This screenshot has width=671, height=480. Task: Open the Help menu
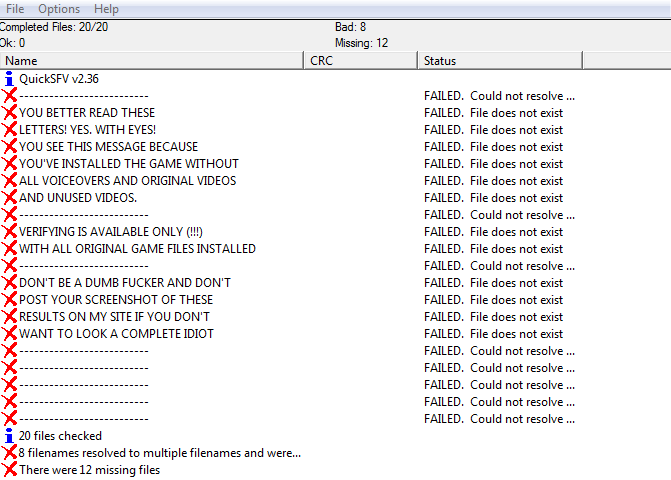tap(106, 9)
